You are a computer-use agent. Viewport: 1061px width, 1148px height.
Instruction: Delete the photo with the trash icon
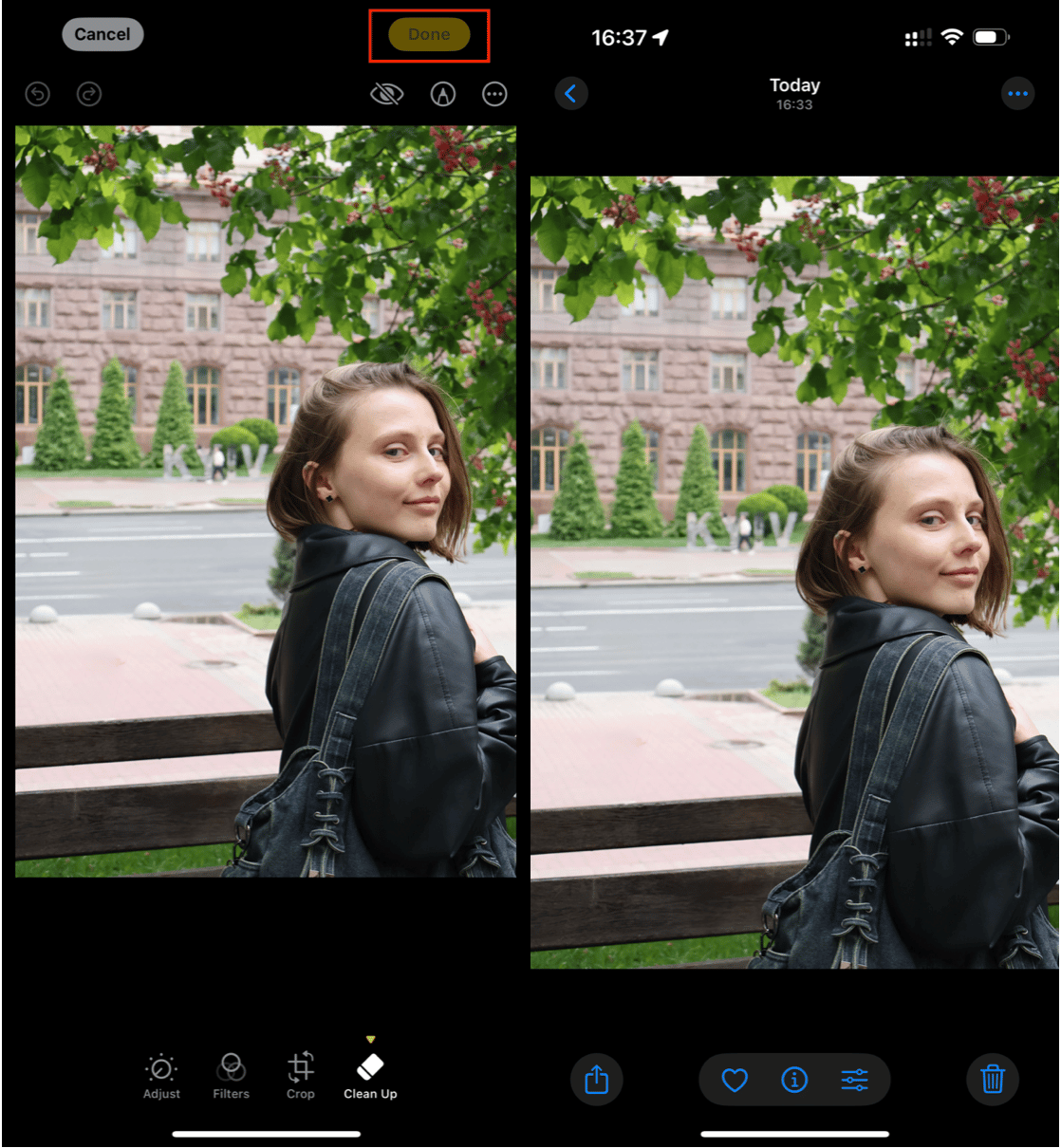click(x=993, y=1080)
